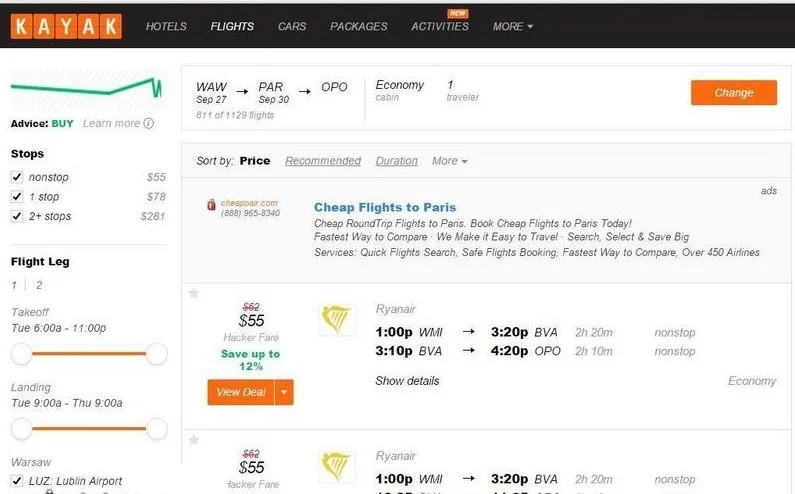Expand the More sort options

[x=450, y=161]
